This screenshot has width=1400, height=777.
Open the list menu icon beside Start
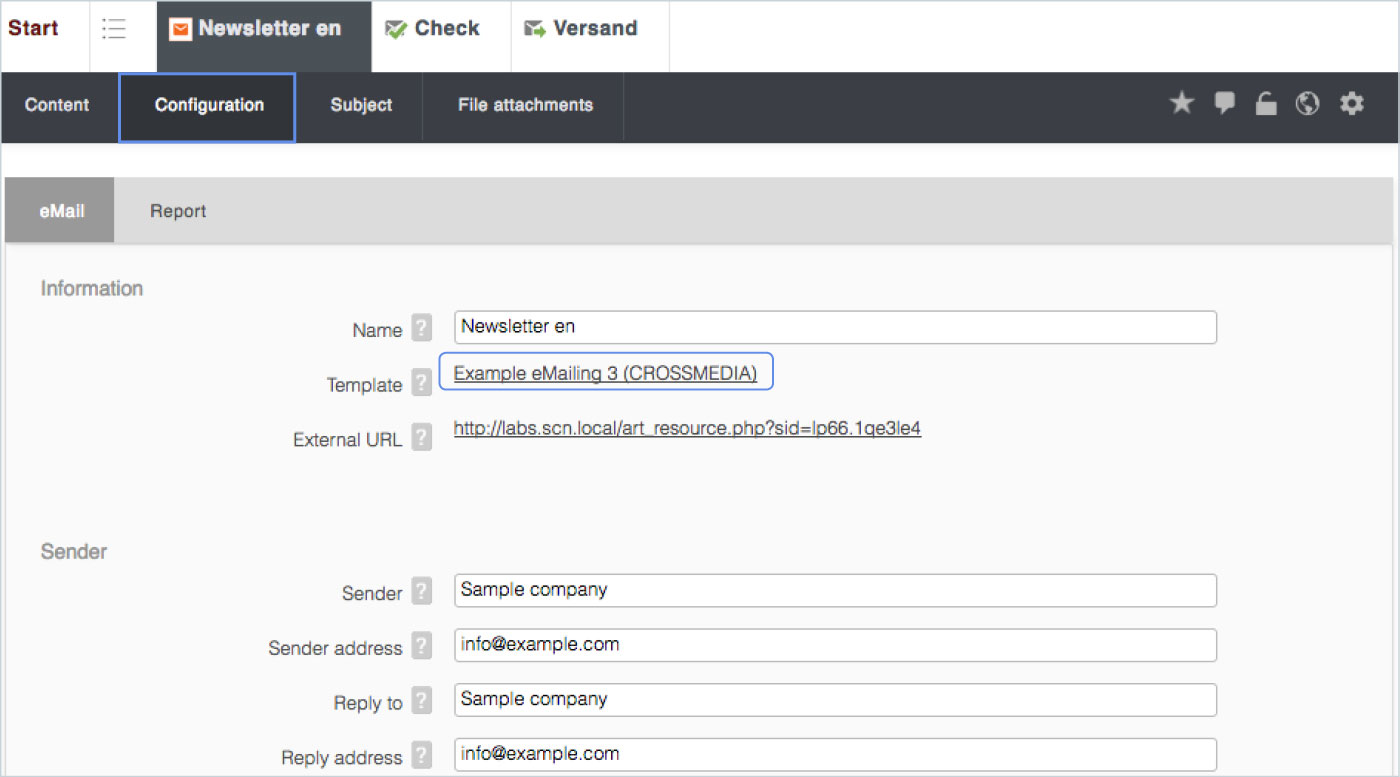point(114,29)
